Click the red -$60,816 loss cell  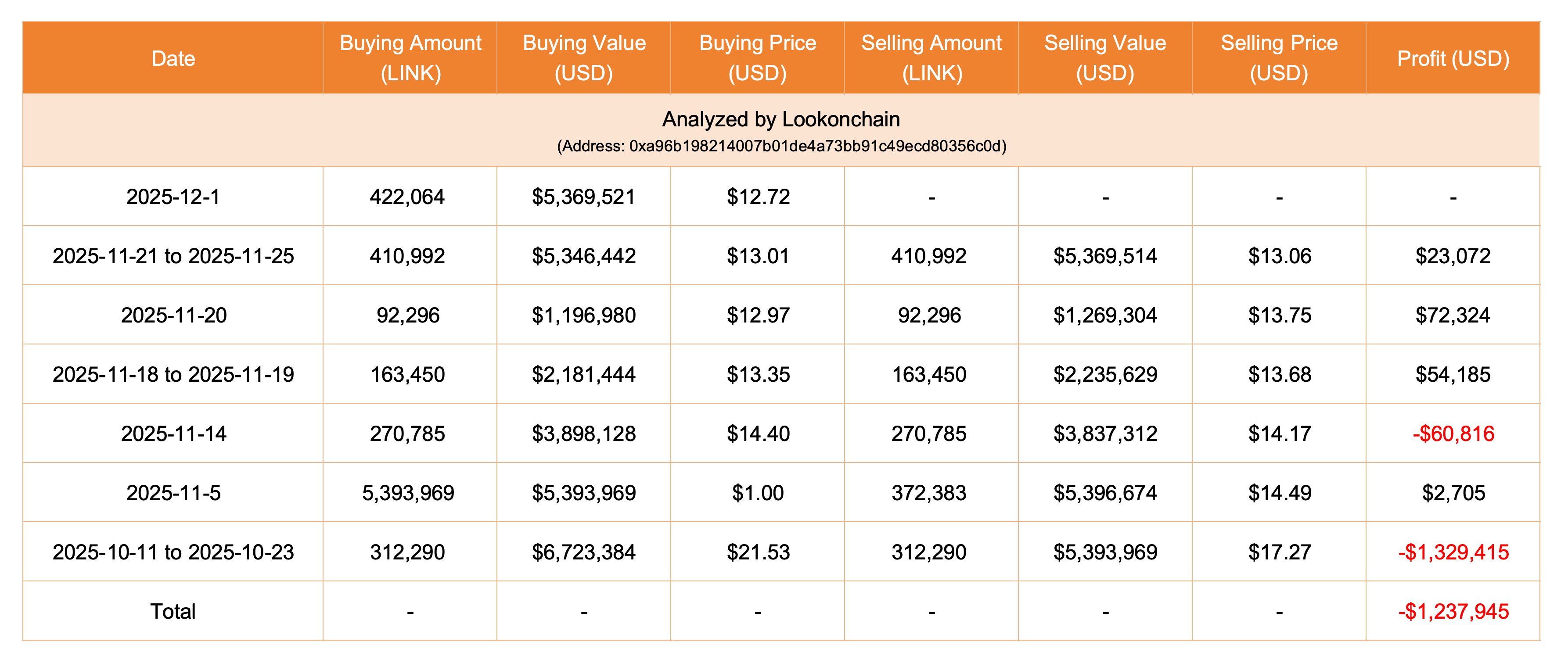pyautogui.click(x=1453, y=434)
